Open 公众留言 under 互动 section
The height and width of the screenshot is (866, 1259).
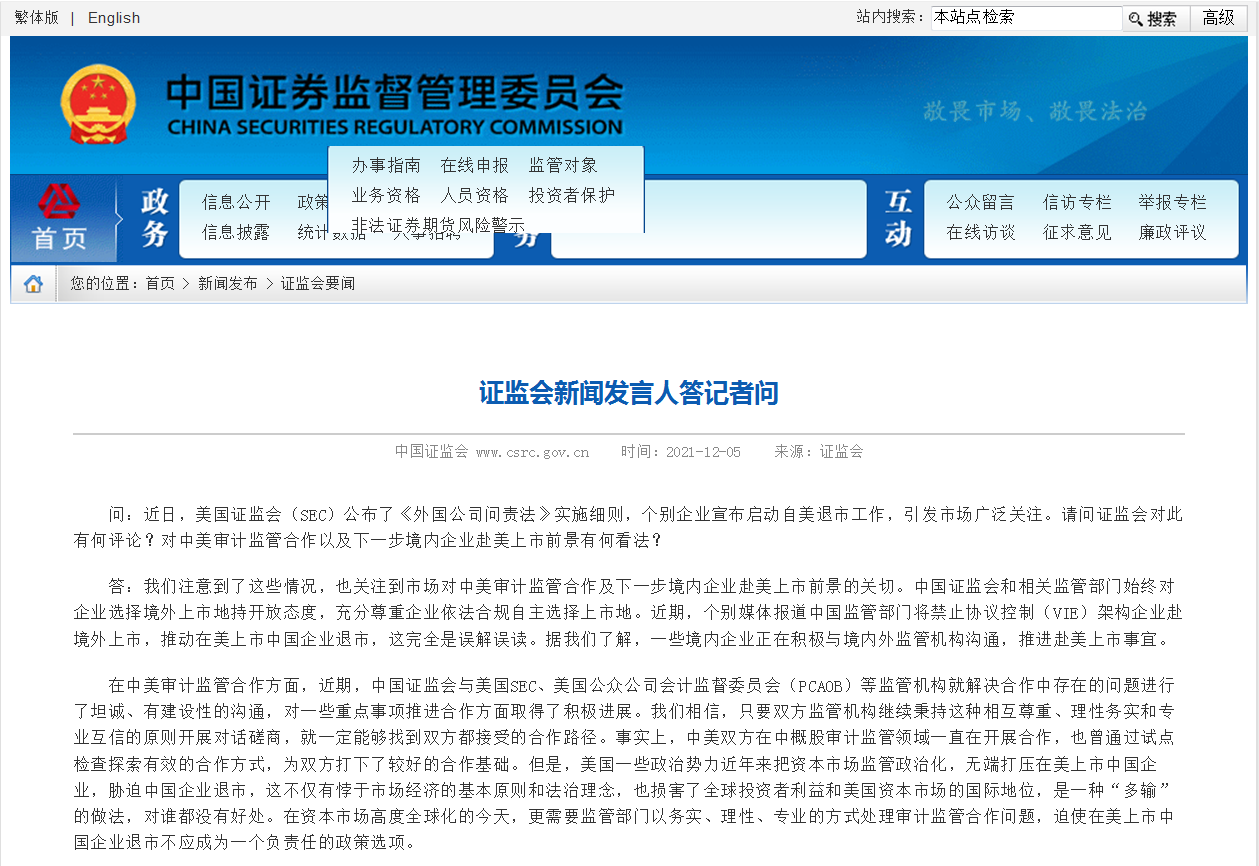pyautogui.click(x=981, y=202)
